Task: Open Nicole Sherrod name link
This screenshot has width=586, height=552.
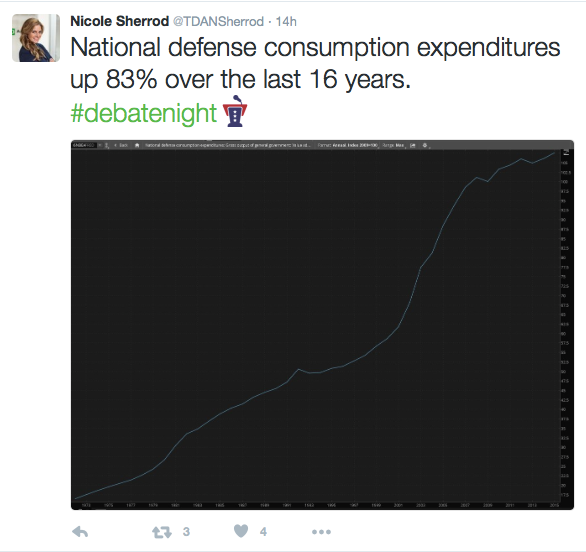Action: [120, 21]
